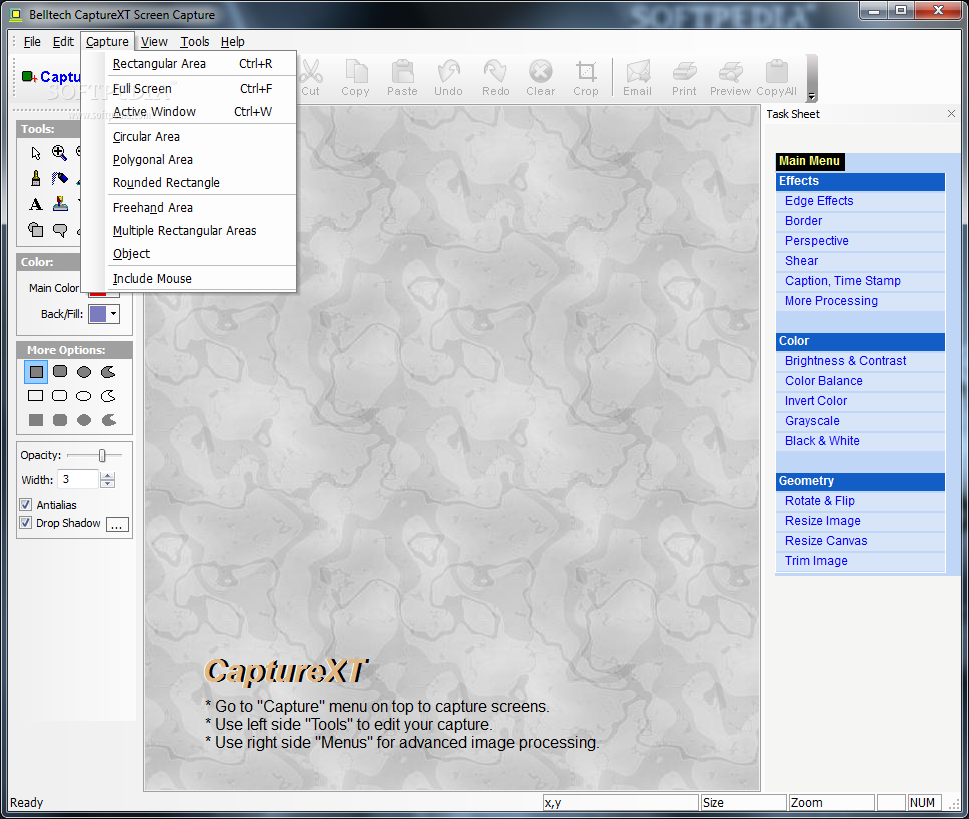The image size is (969, 819).
Task: Open the View menu
Action: 154,41
